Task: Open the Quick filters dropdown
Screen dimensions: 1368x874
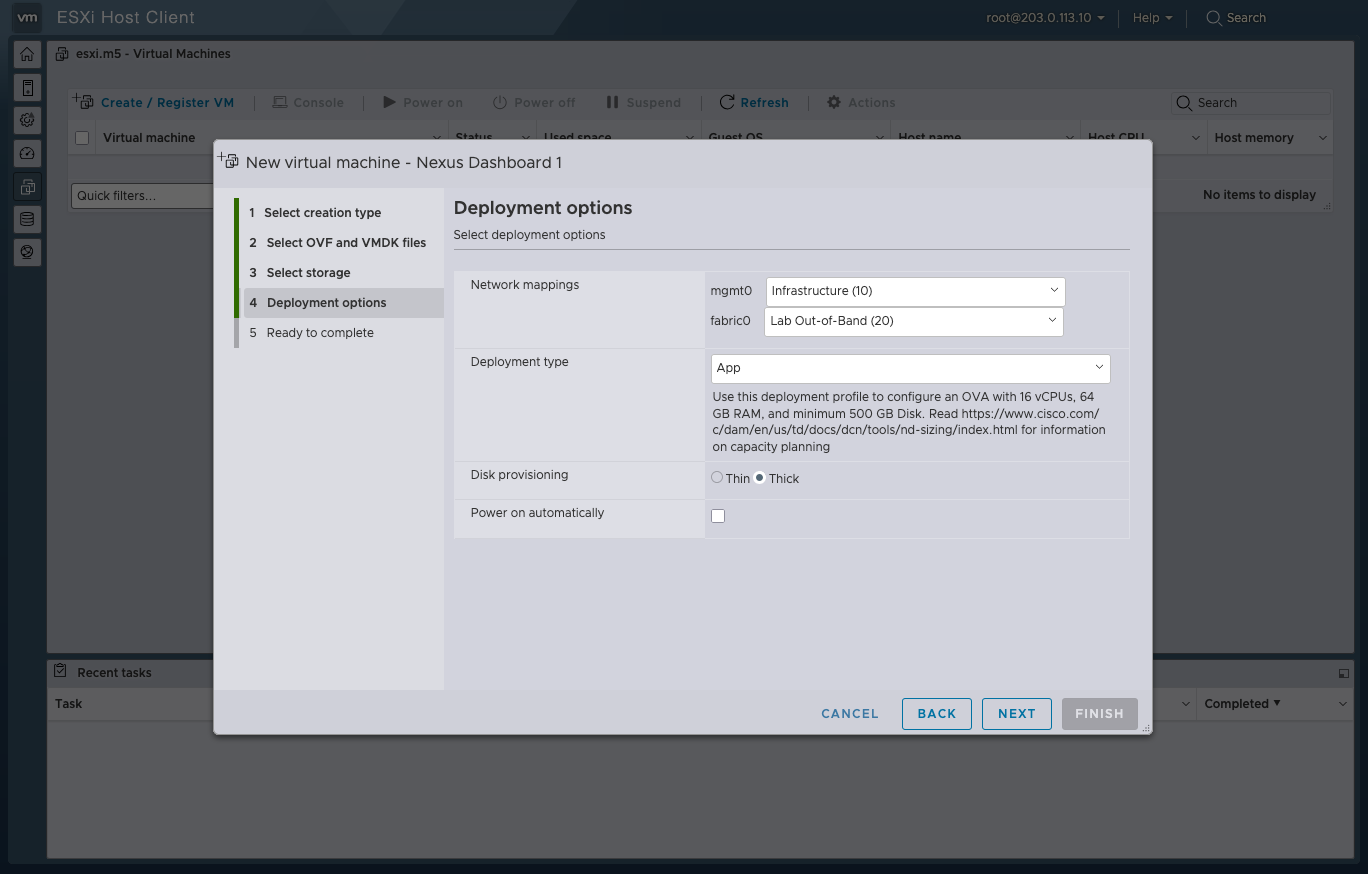Action: click(143, 195)
